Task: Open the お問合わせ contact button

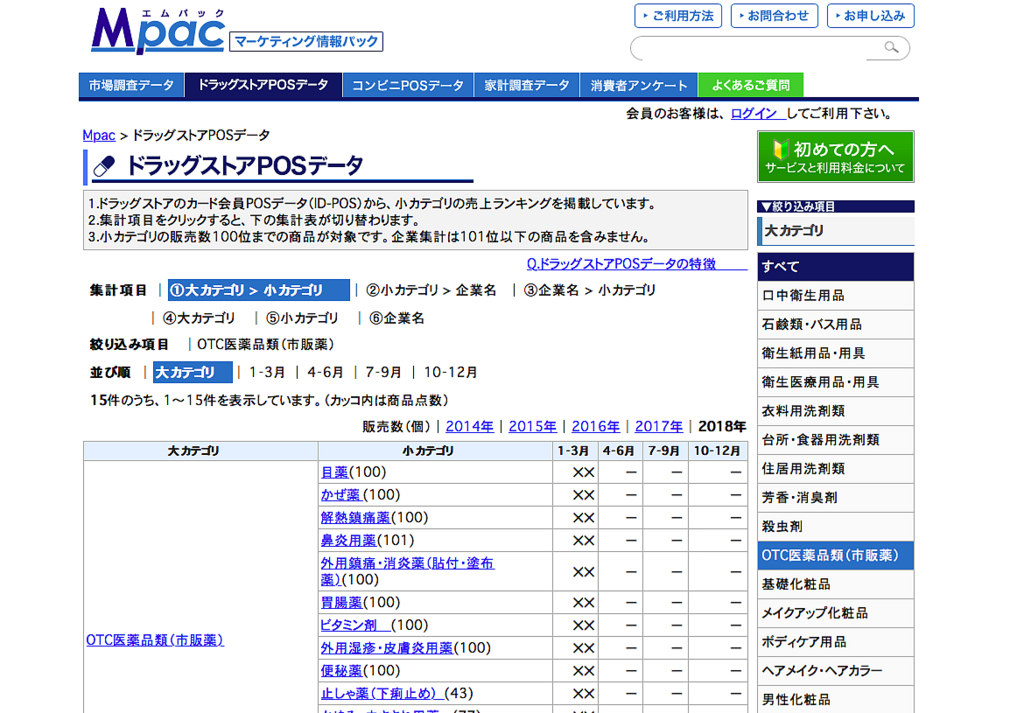Action: coord(774,16)
